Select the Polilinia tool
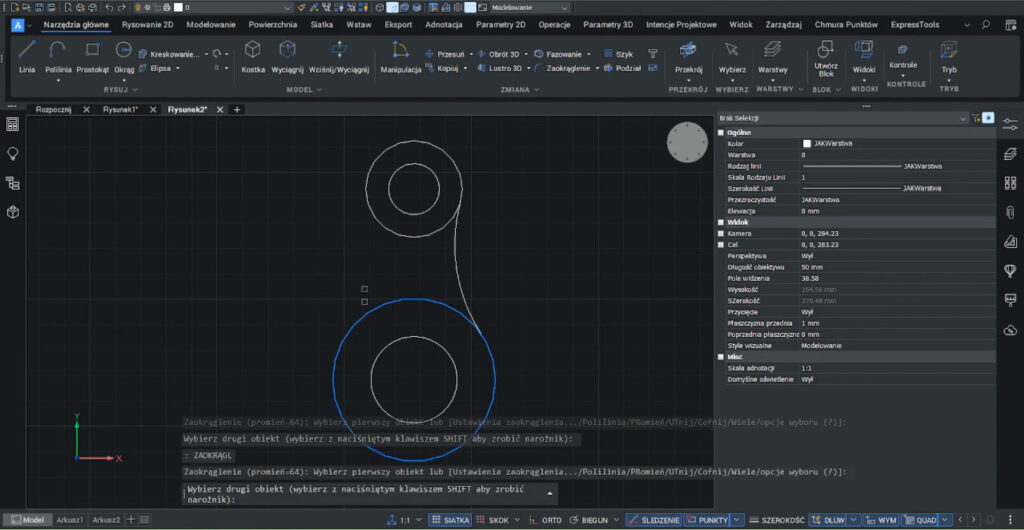The width and height of the screenshot is (1024, 530). click(58, 57)
